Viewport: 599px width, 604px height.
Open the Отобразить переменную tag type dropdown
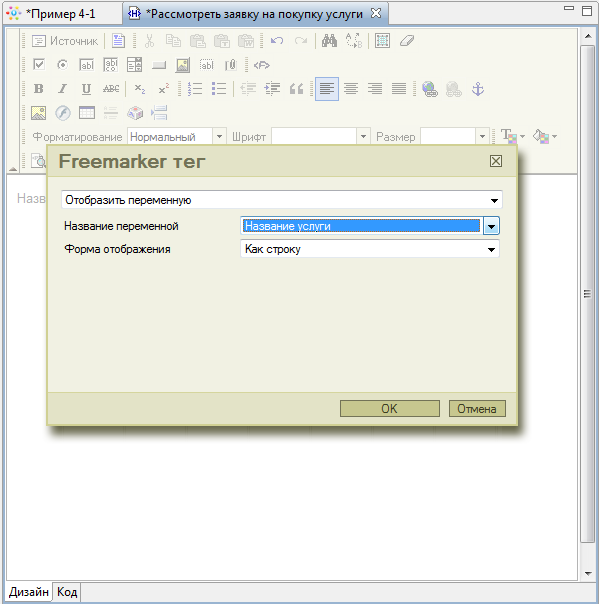[282, 200]
